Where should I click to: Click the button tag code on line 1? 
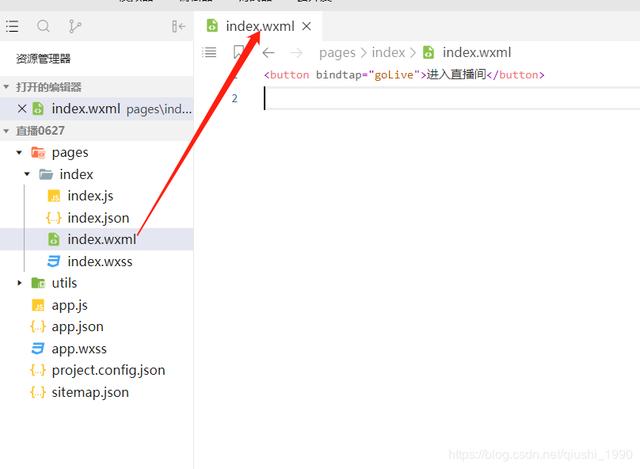404,75
